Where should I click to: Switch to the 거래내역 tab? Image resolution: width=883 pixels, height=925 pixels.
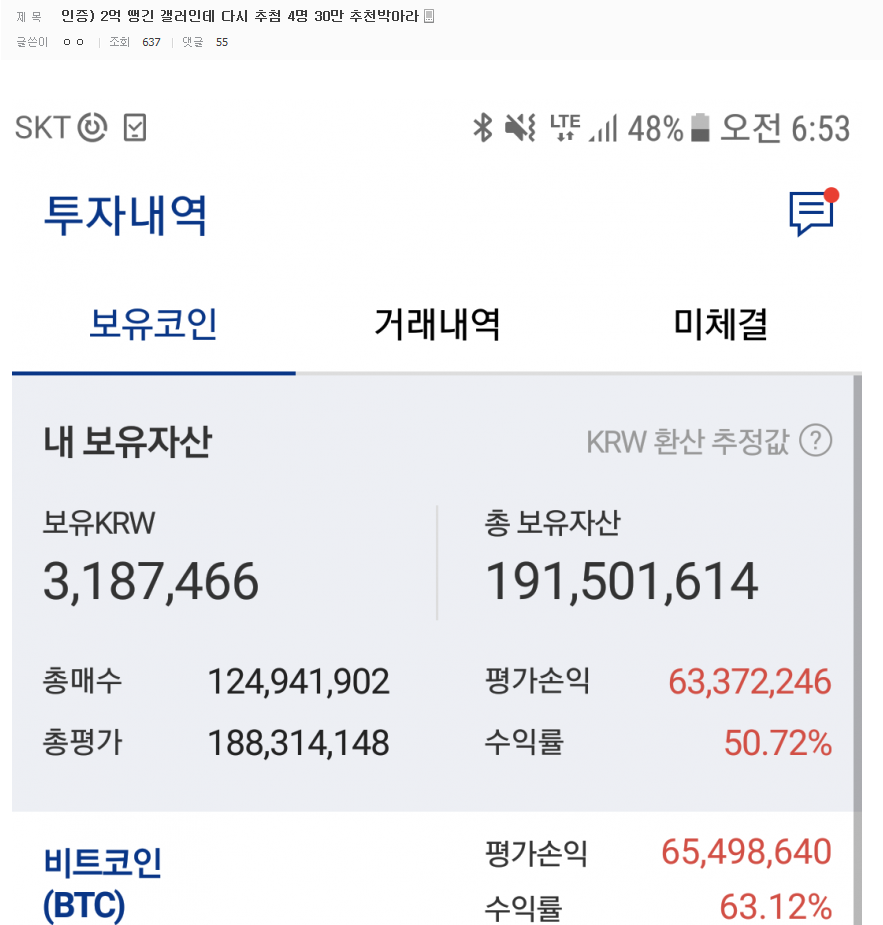[x=437, y=324]
